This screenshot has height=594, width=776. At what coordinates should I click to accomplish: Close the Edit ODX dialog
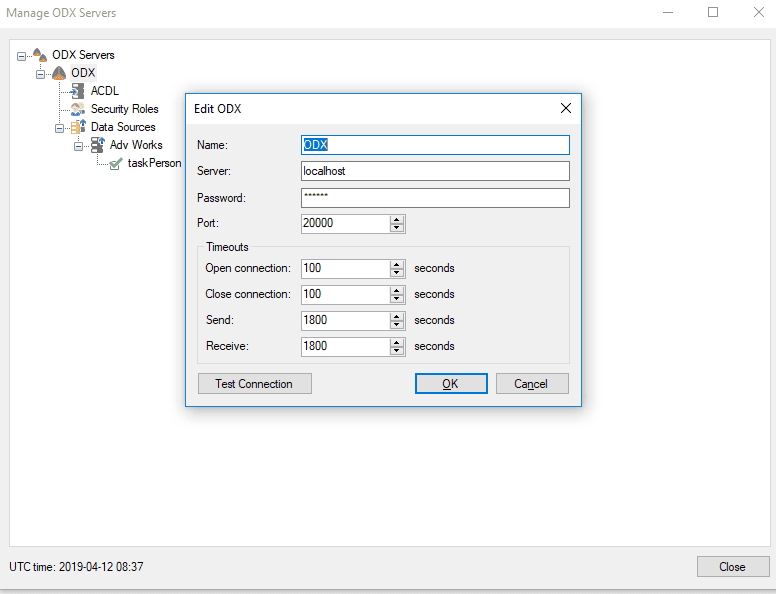click(566, 108)
